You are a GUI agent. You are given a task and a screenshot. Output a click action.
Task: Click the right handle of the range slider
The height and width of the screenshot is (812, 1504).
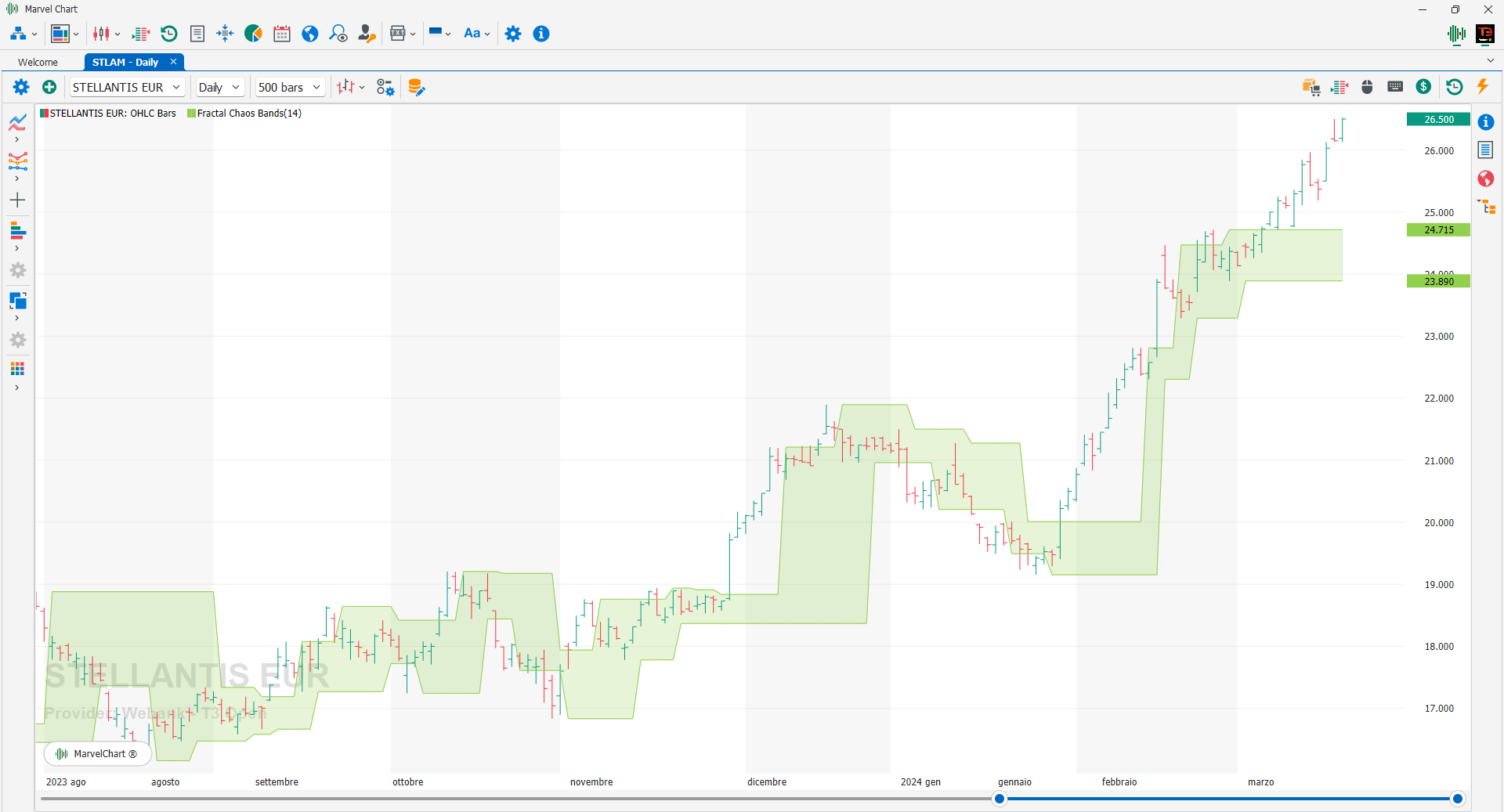point(1458,799)
